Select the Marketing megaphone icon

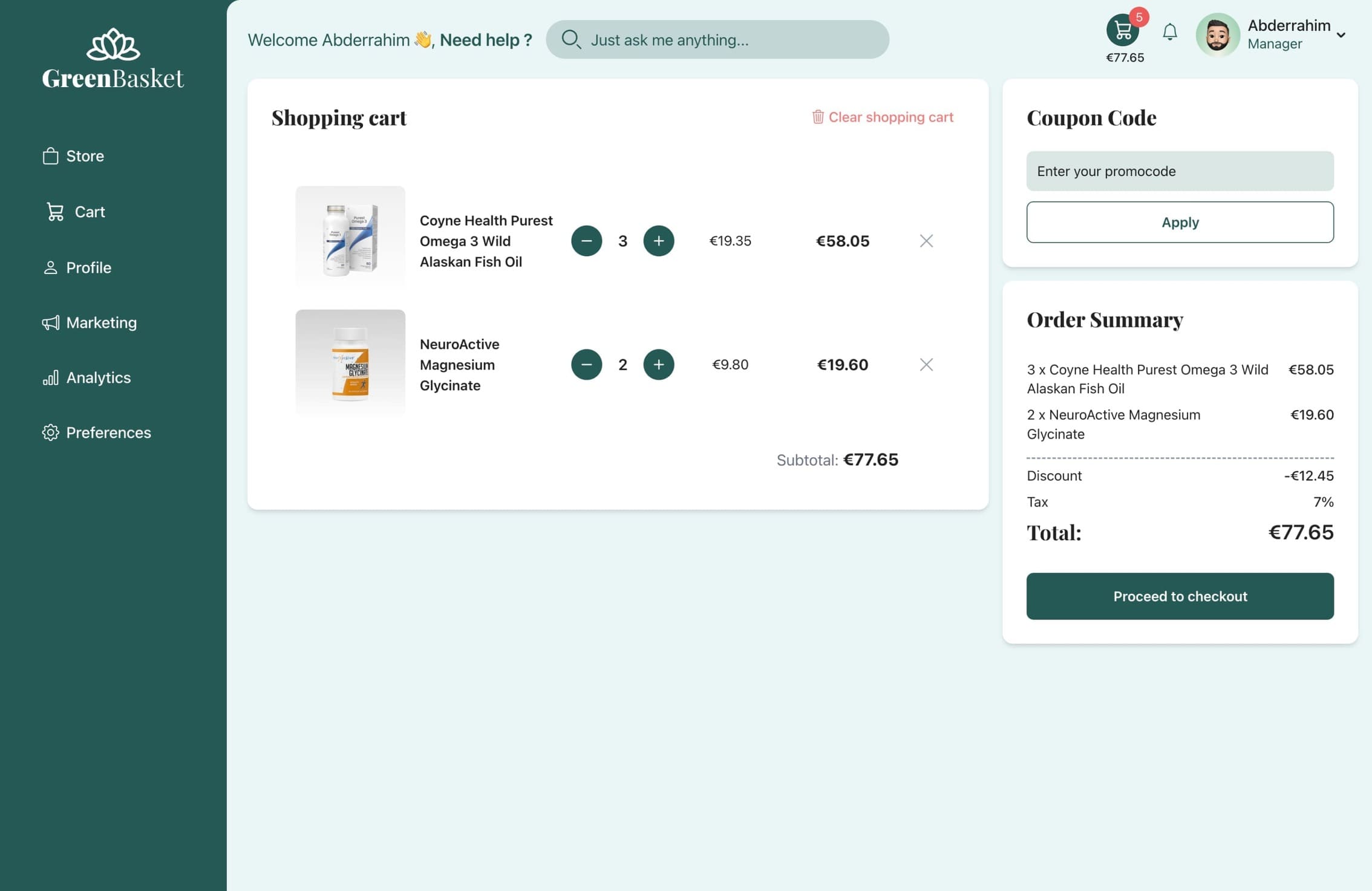click(x=51, y=322)
